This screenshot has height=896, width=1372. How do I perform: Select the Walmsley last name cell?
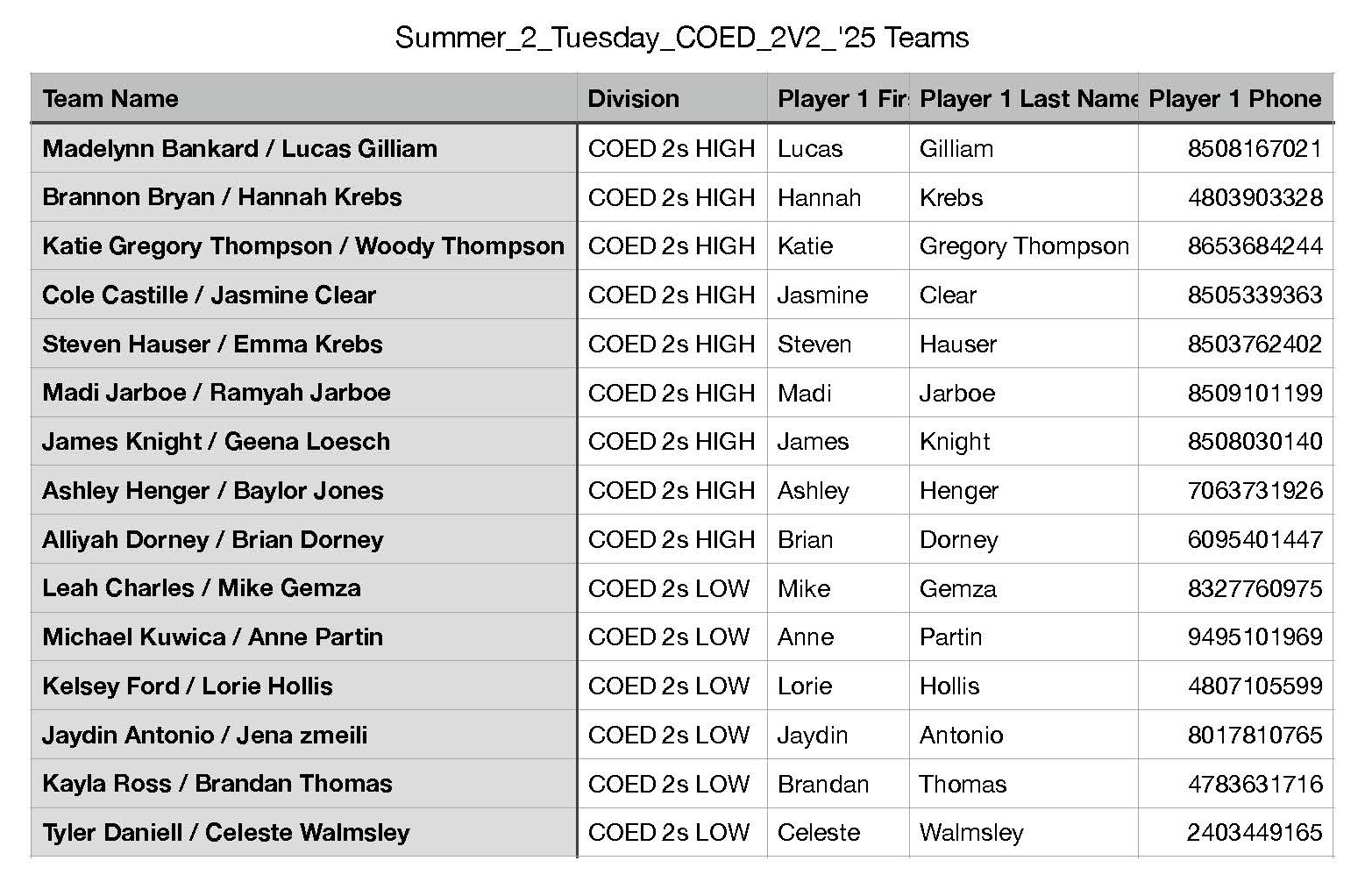coord(1023,832)
